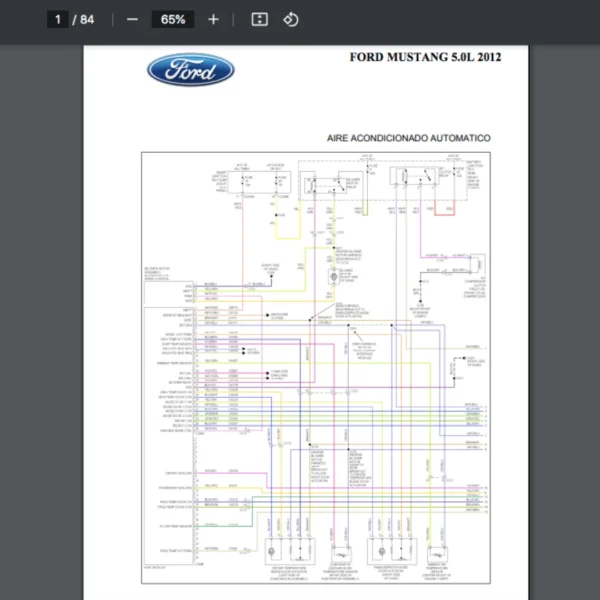Click the zoom out minus button
This screenshot has width=600, height=600.
click(x=133, y=19)
